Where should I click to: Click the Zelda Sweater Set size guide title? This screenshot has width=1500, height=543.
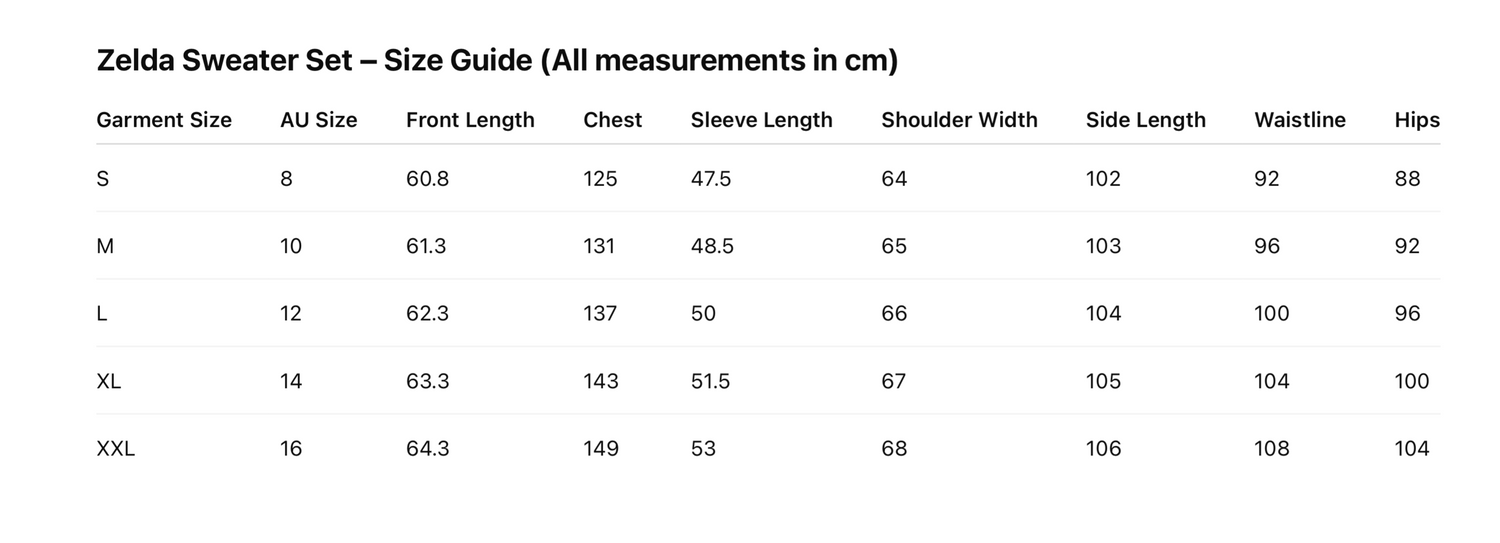(497, 61)
